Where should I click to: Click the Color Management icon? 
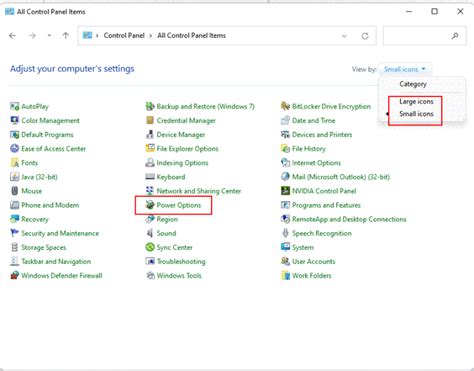coord(14,120)
